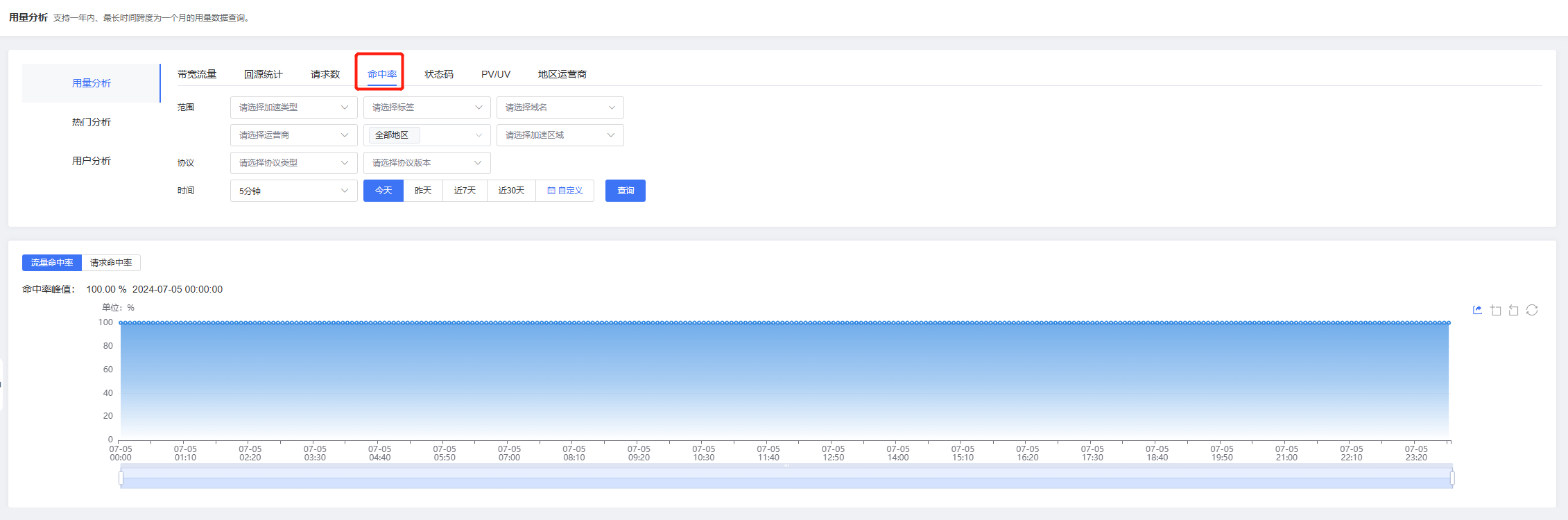Image resolution: width=1568 pixels, height=520 pixels.
Task: Click the peak timestamp 2024-07-05 00:00:00
Action: (x=178, y=289)
